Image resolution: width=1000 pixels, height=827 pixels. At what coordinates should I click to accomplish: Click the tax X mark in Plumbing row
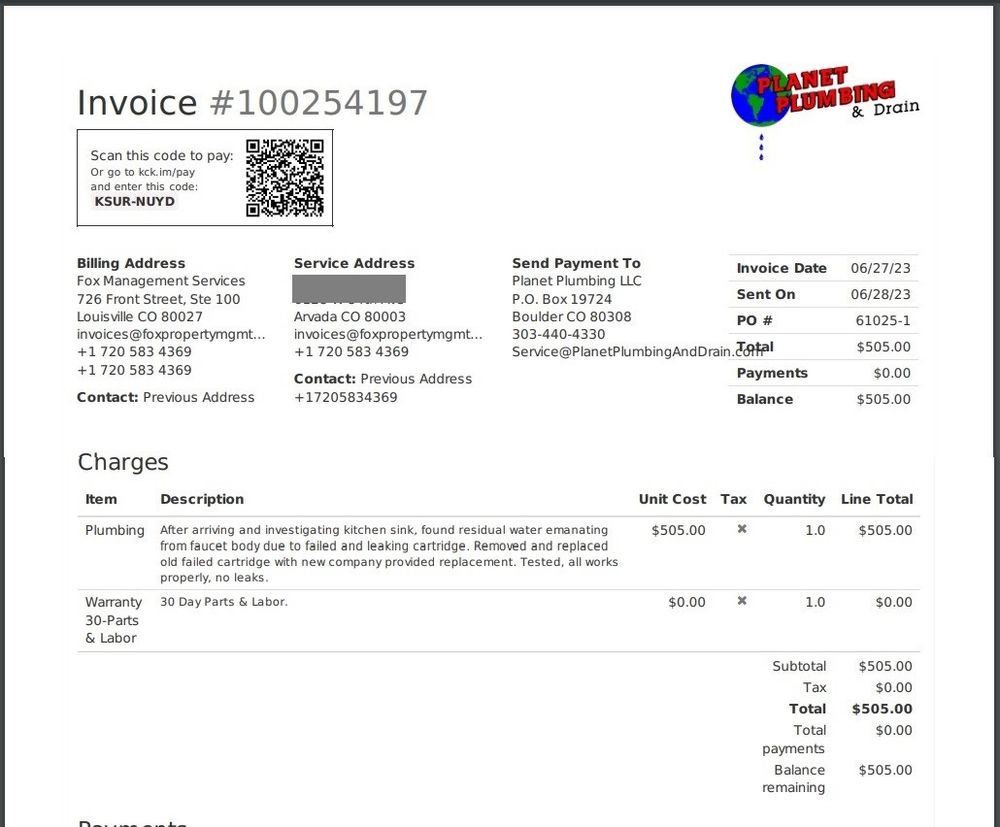741,529
